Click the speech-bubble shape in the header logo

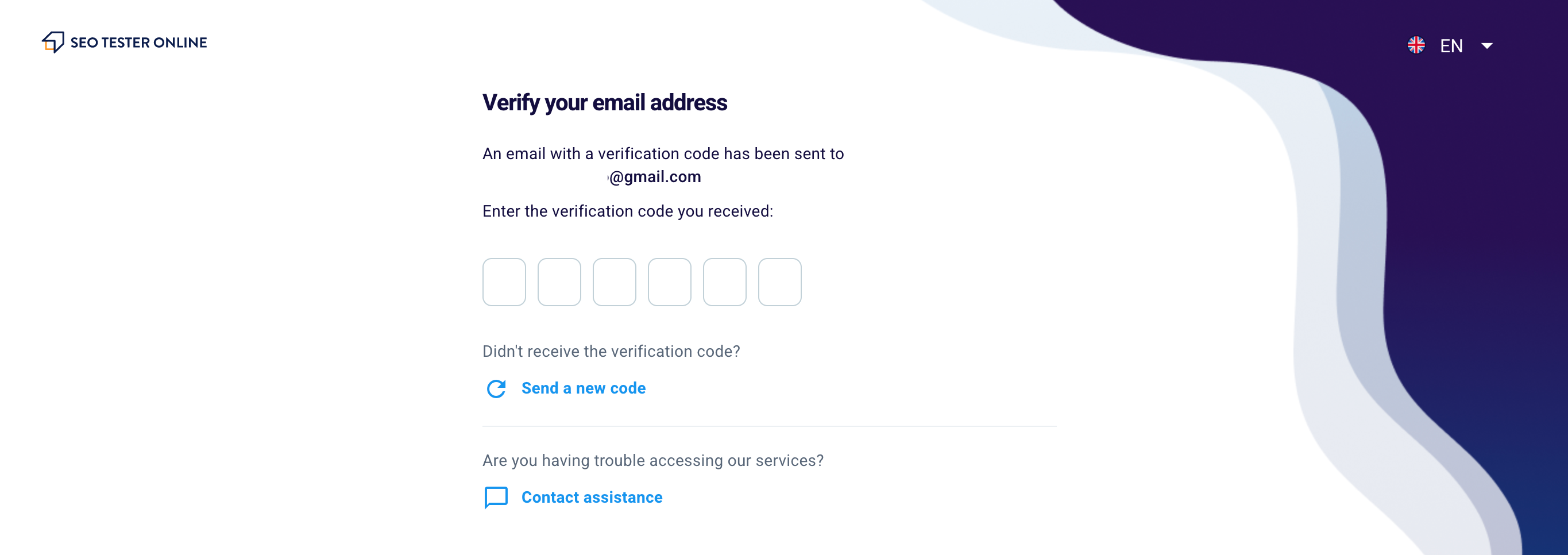coord(53,42)
